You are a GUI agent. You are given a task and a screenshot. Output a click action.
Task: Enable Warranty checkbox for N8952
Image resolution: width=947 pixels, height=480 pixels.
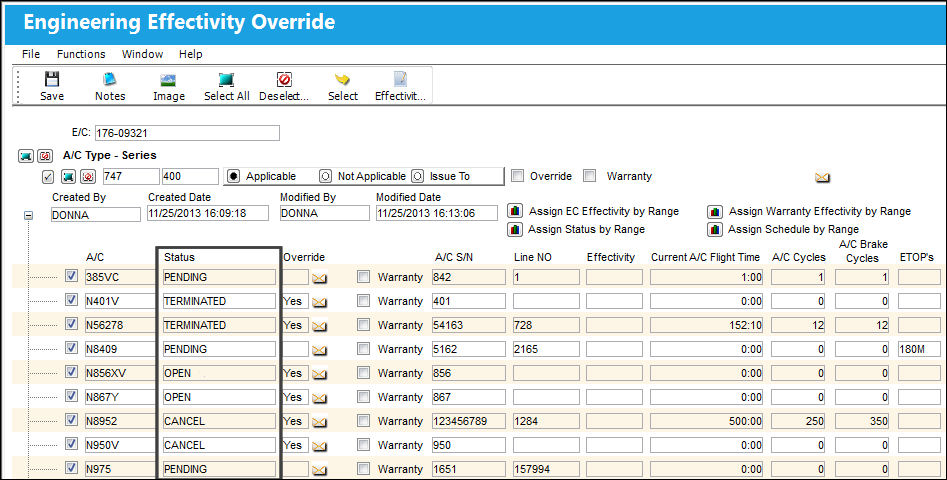(363, 420)
